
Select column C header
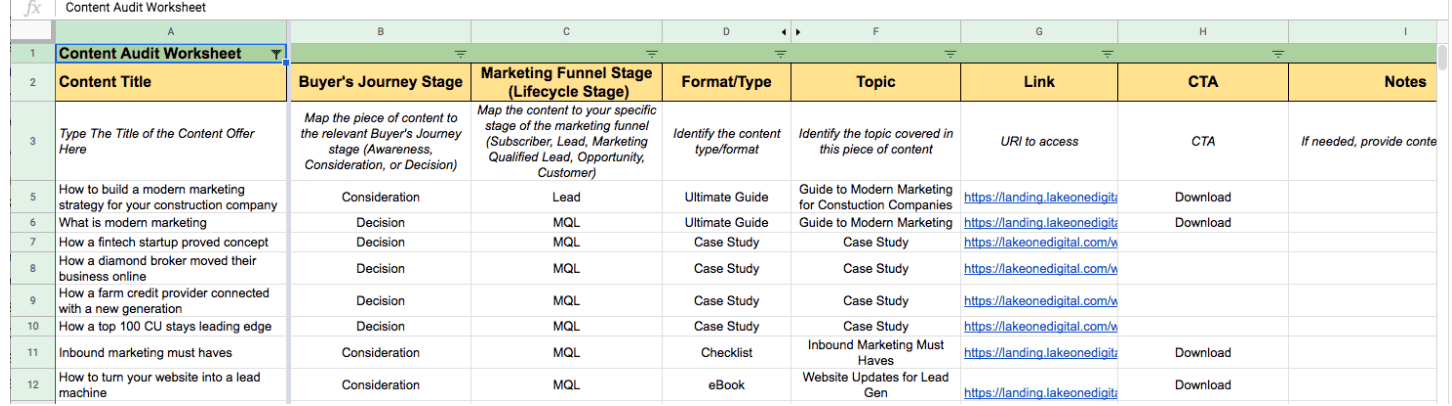coord(566,32)
